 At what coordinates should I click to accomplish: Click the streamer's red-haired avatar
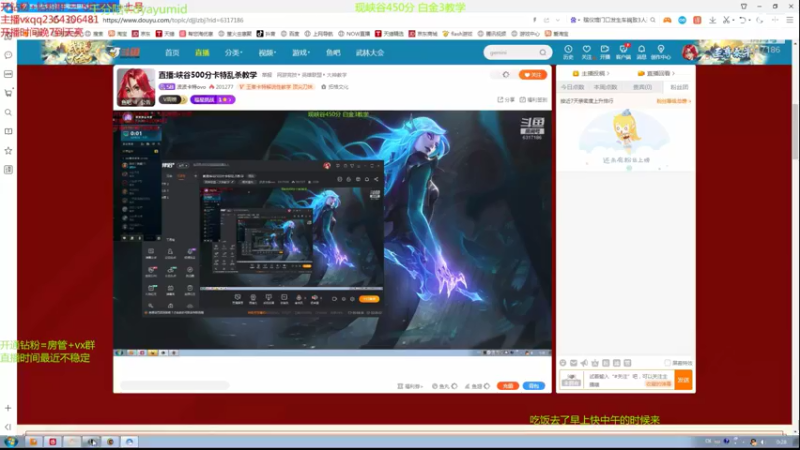click(136, 87)
